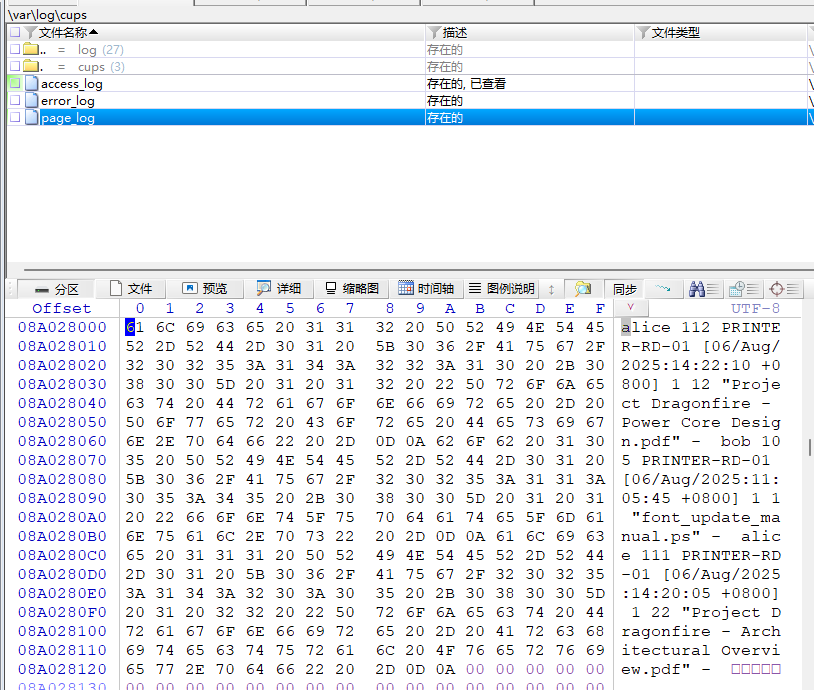Image resolution: width=814 pixels, height=690 pixels.
Task: Click the filter icon beside 描述
Action: coord(435,32)
